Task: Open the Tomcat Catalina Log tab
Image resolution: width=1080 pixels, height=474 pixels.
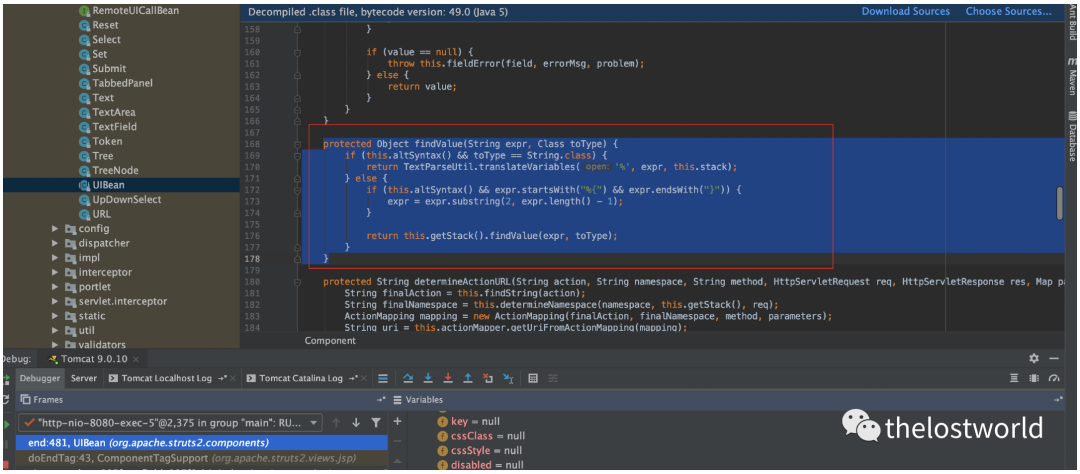Action: coord(300,379)
